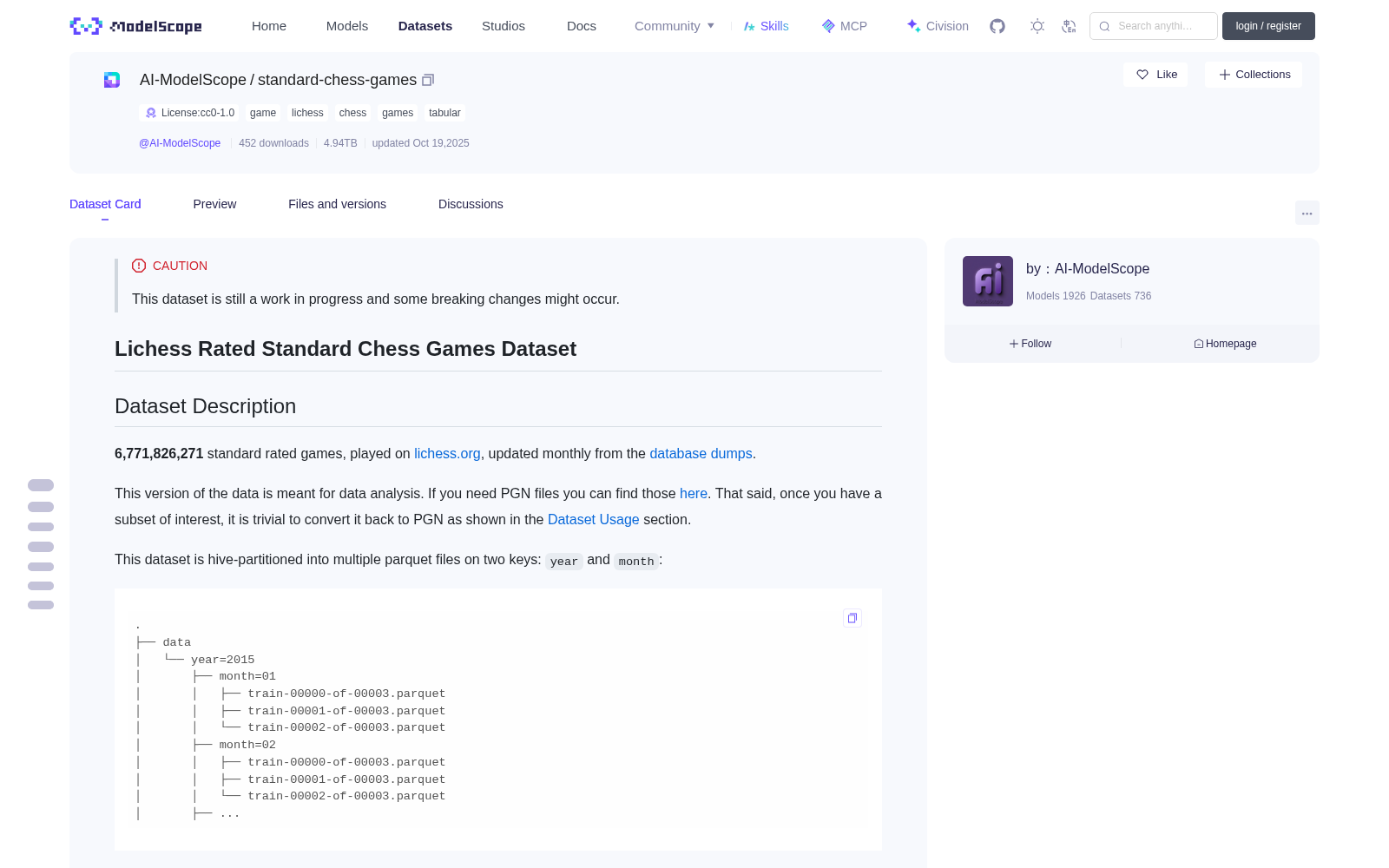
Task: Click the '4.94TB' size text
Action: [x=340, y=143]
